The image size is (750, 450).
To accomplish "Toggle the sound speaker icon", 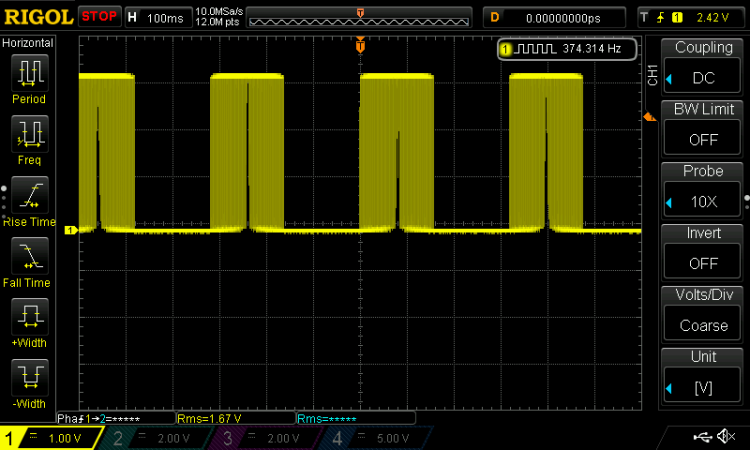I will (726, 436).
